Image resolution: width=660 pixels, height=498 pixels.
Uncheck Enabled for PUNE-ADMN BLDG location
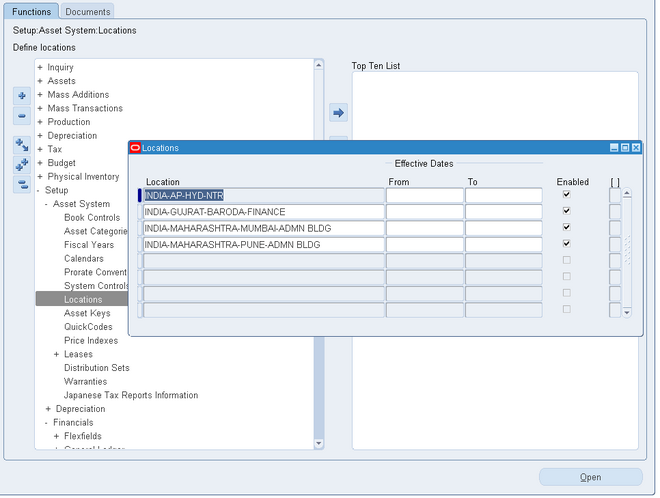tap(567, 244)
